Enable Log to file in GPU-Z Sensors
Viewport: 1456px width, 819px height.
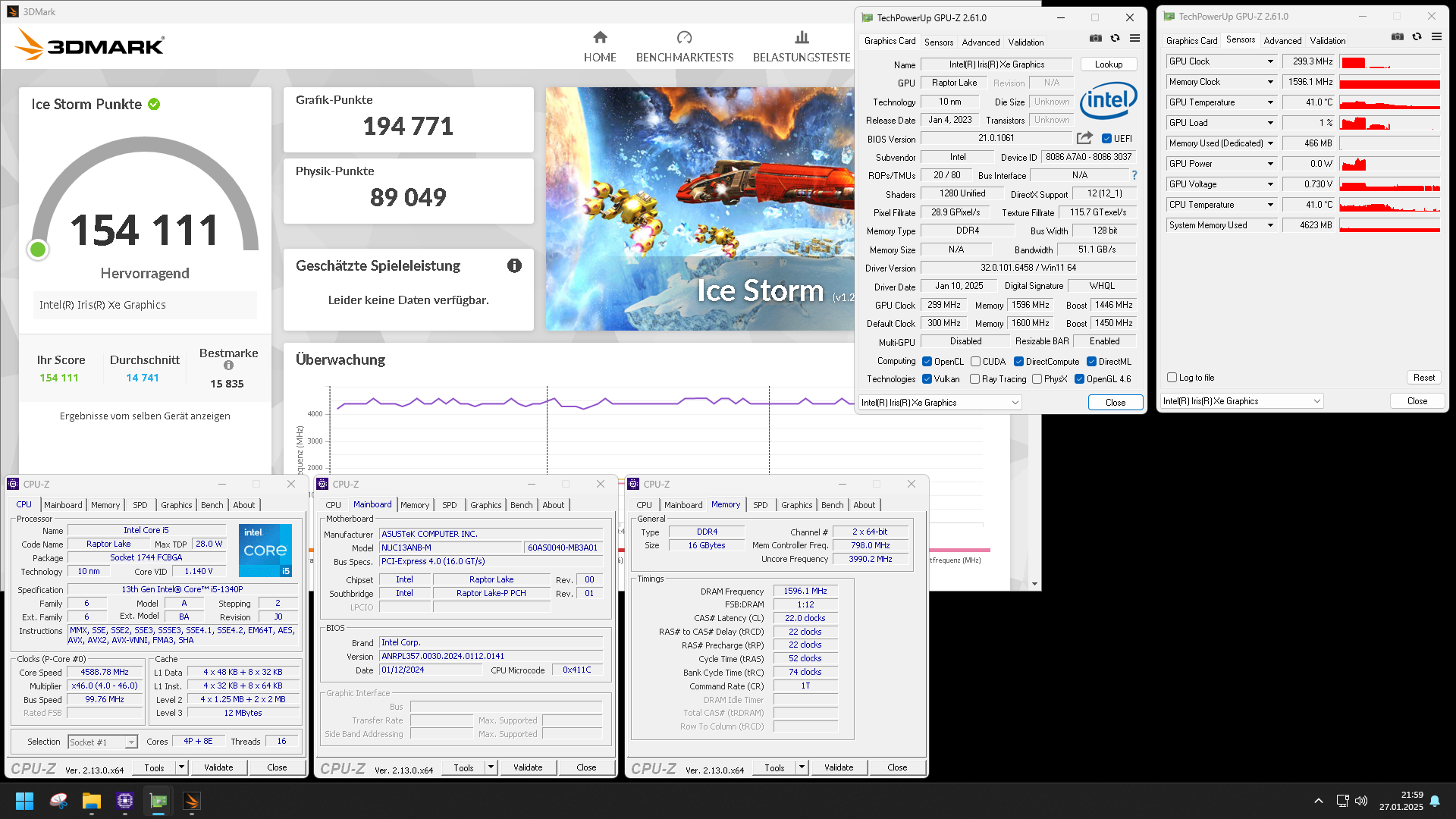1172,378
